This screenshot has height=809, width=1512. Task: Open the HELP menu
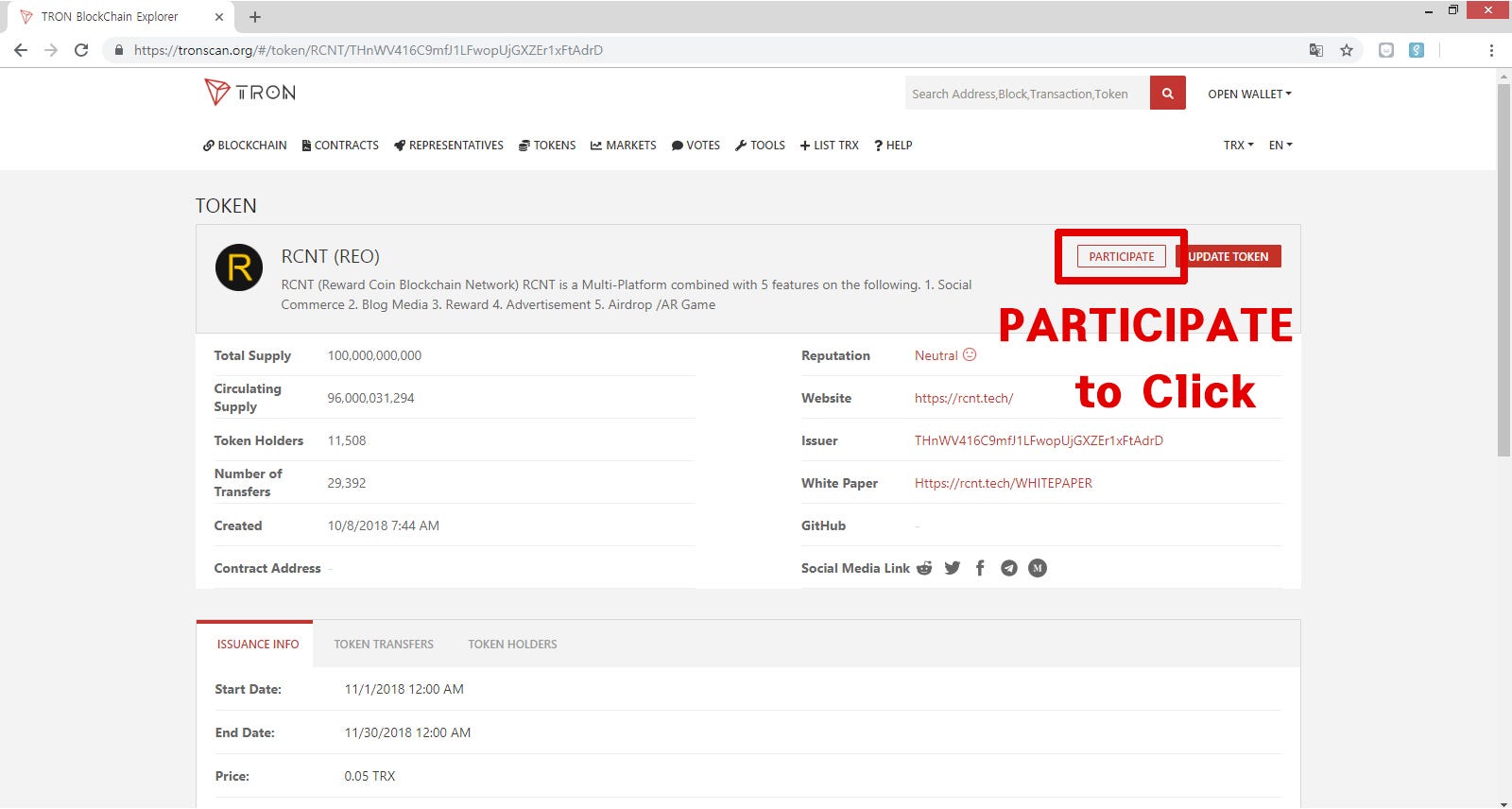[893, 146]
